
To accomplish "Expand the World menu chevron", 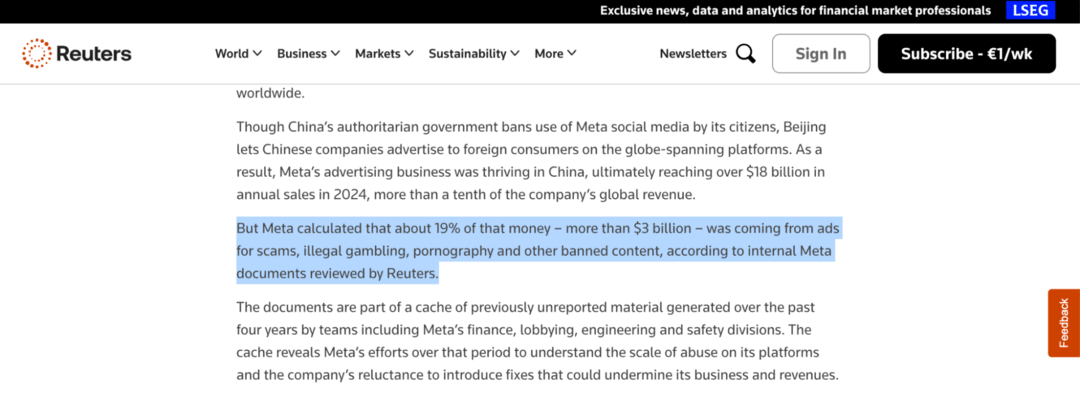I will [257, 53].
